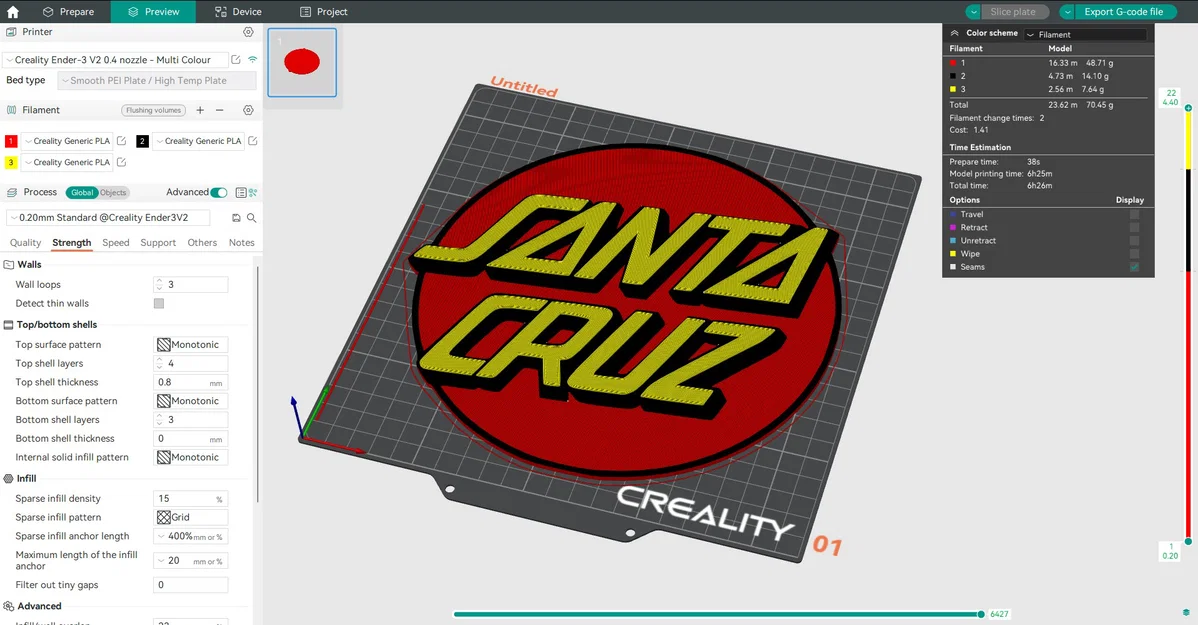Open filament settings gear icon

[248, 110]
